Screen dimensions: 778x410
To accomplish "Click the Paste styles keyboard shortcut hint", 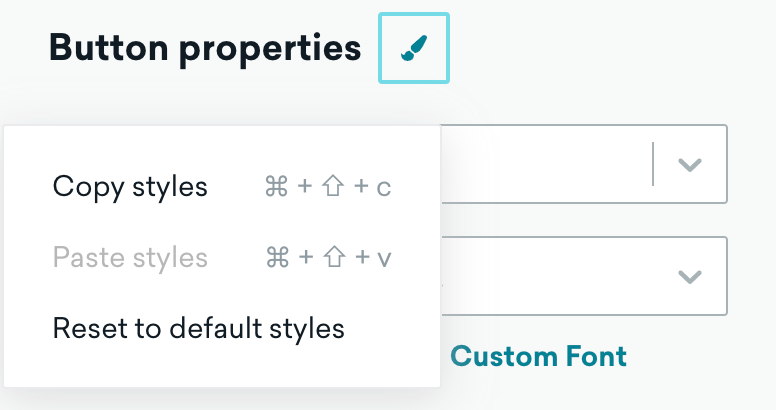I will 328,258.
